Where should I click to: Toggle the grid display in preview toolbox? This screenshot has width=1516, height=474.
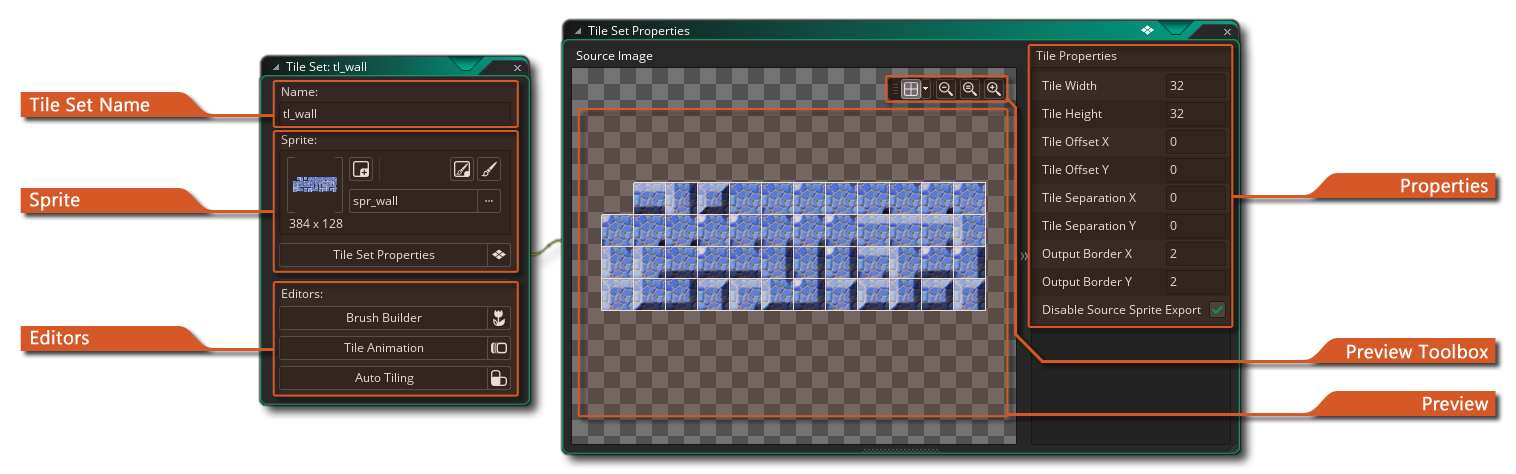910,89
